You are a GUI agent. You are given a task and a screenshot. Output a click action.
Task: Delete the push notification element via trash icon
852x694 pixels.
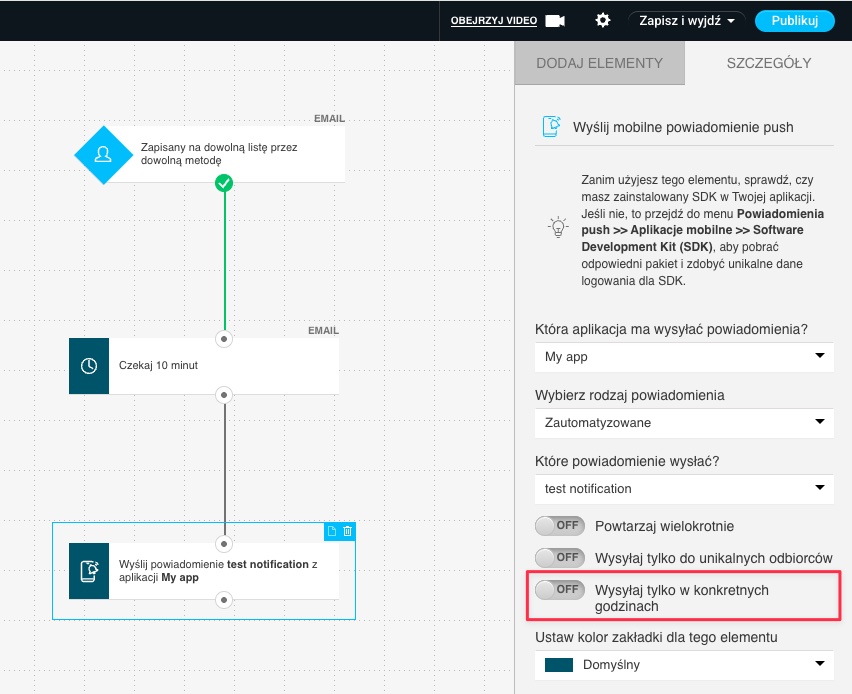click(x=347, y=531)
